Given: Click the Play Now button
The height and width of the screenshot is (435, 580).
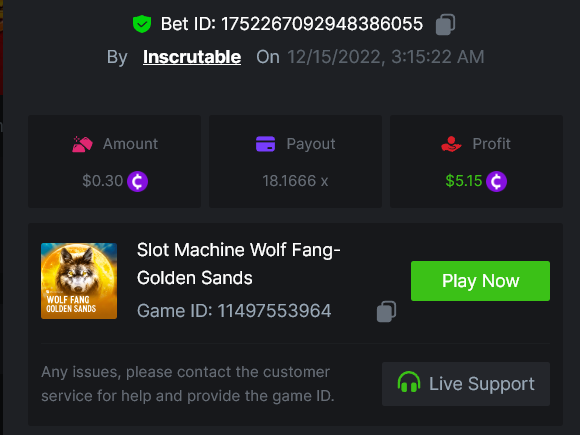Looking at the screenshot, I should tap(480, 281).
